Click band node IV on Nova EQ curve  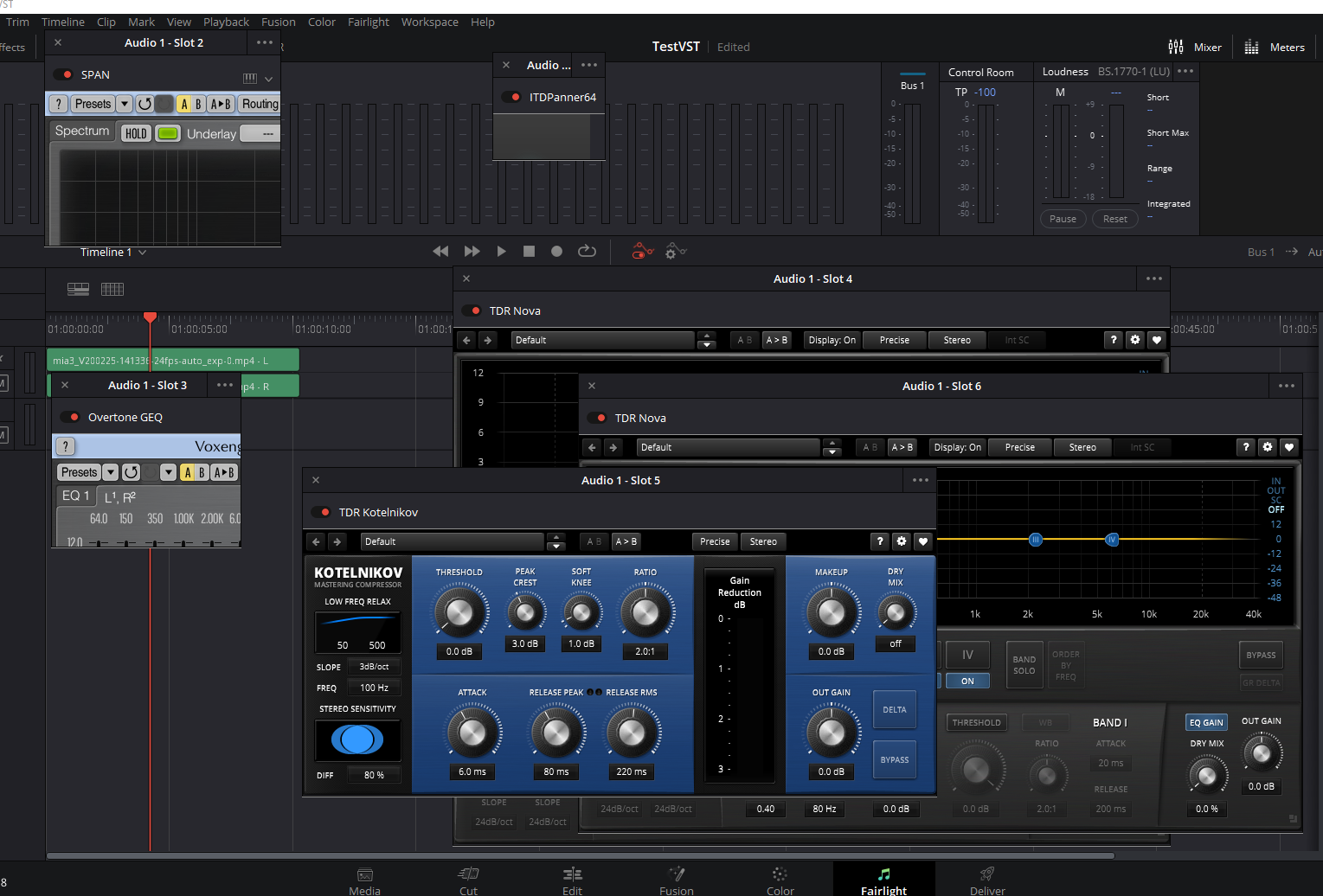[1113, 540]
